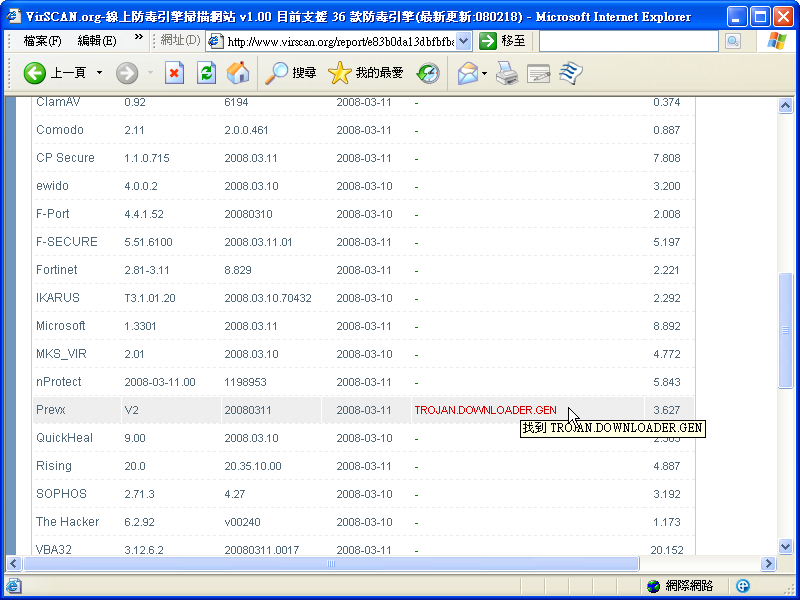Go to the Home page icon
This screenshot has width=800, height=600.
238,73
